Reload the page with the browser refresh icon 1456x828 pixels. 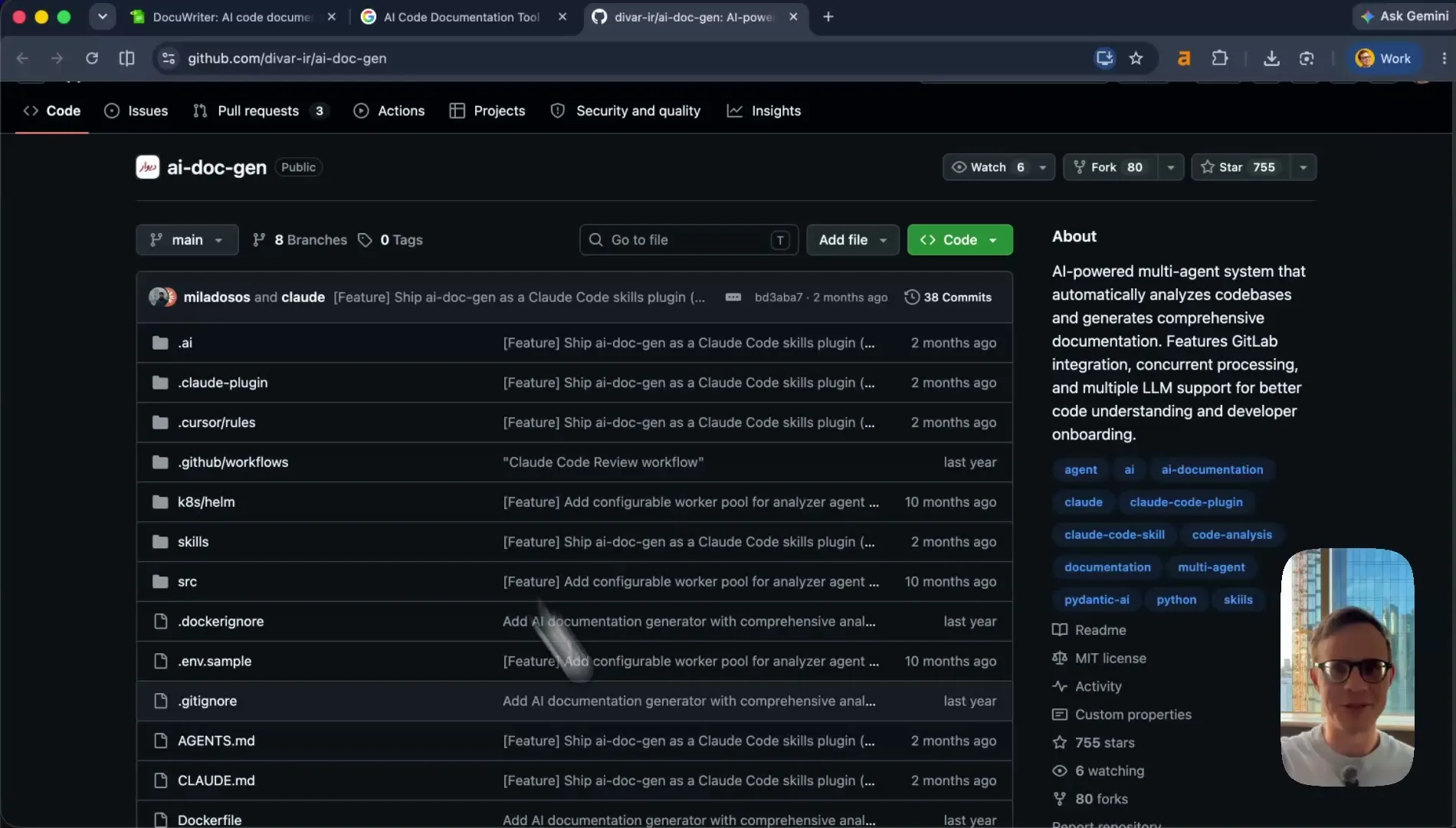pos(92,58)
